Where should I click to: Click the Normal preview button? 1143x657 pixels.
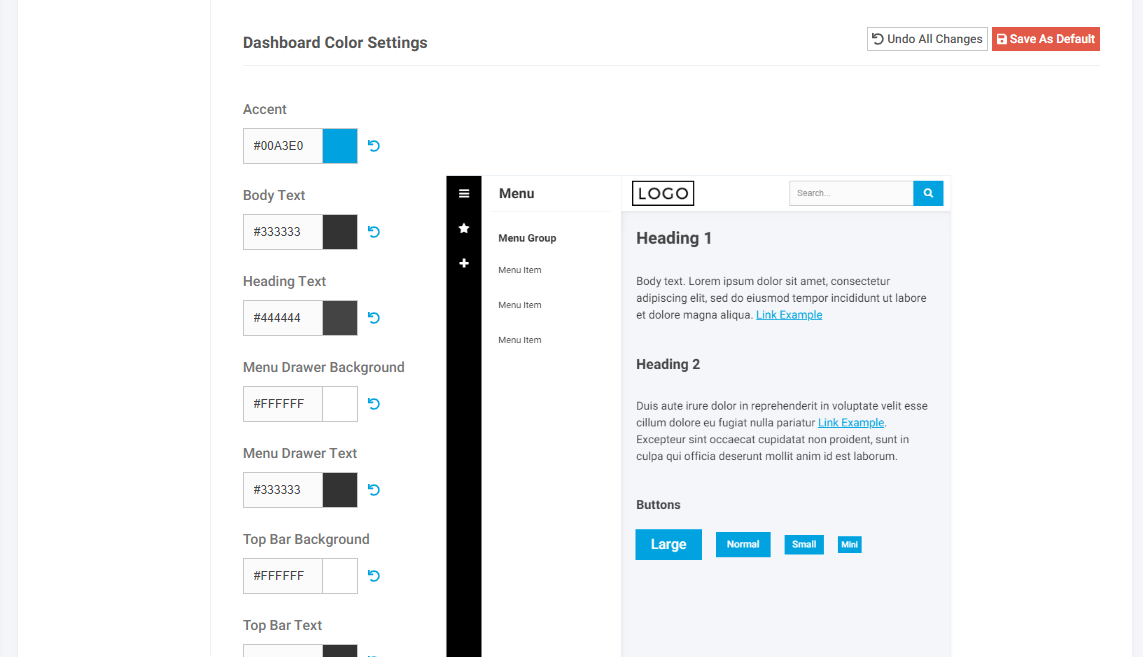pos(743,545)
